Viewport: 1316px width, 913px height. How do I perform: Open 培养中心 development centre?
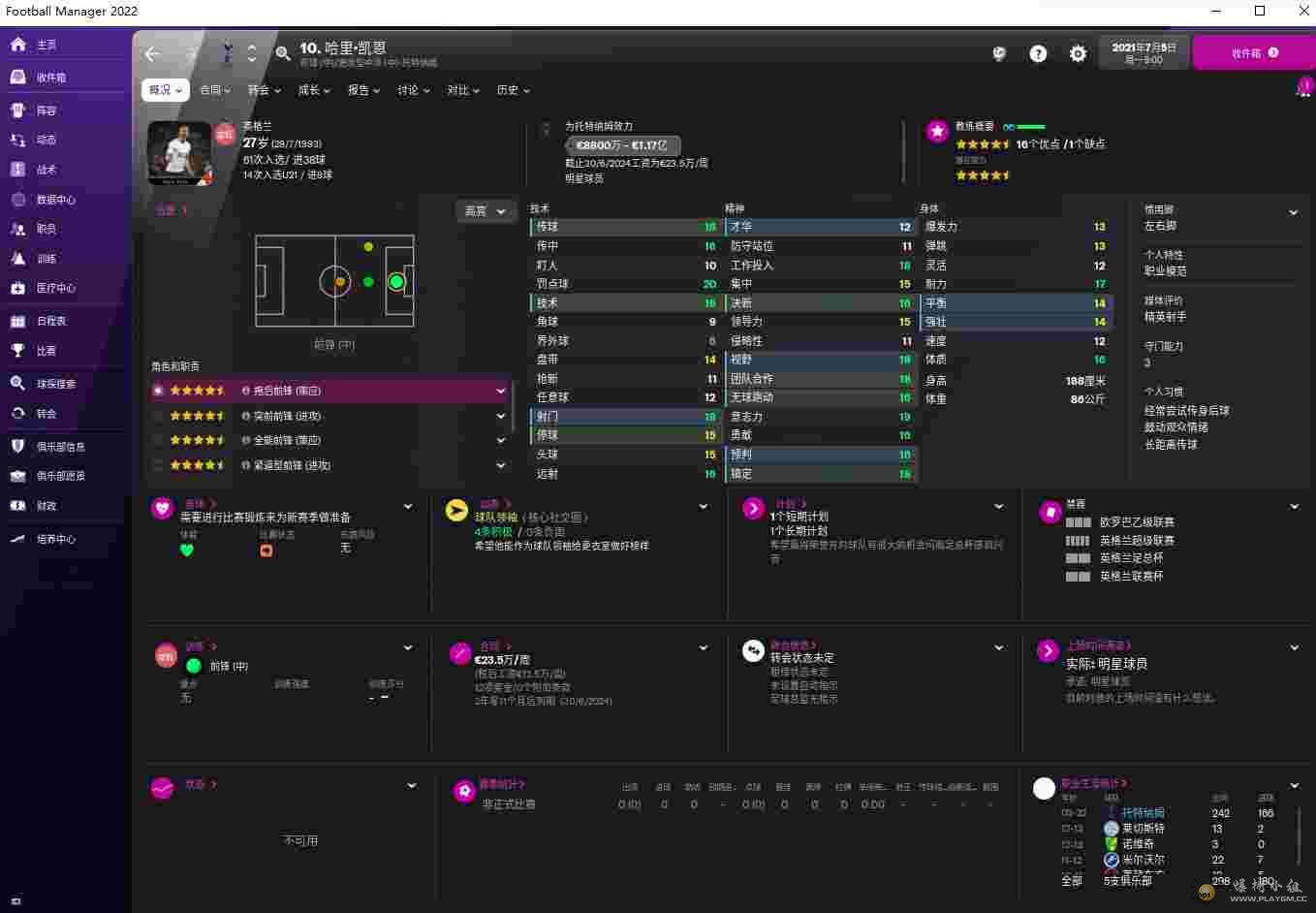pos(55,539)
